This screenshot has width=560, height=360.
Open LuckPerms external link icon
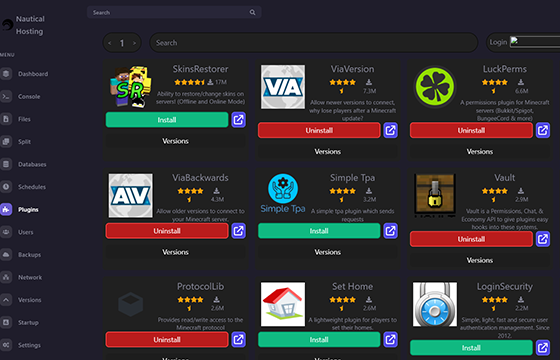click(x=542, y=130)
